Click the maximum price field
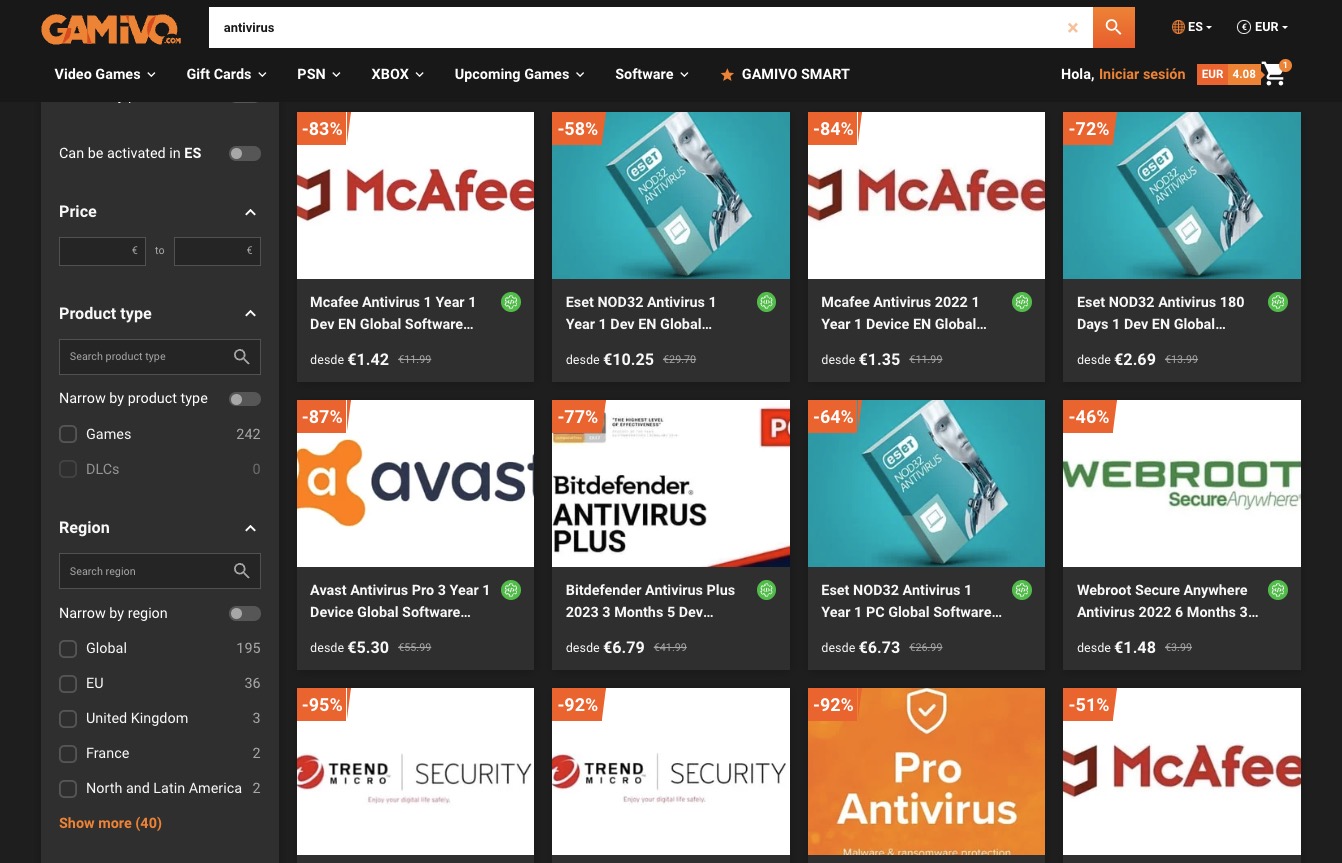The width and height of the screenshot is (1342, 863). pos(217,251)
